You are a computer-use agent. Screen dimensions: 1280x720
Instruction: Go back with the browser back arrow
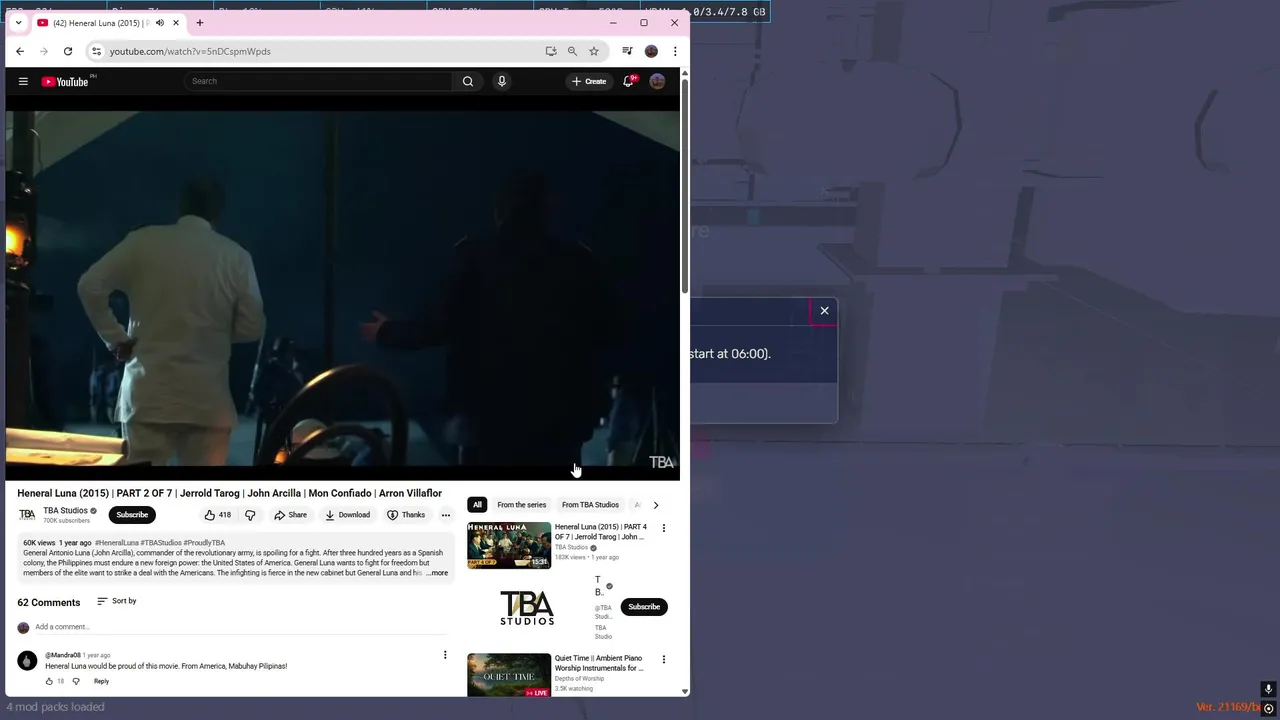point(20,51)
